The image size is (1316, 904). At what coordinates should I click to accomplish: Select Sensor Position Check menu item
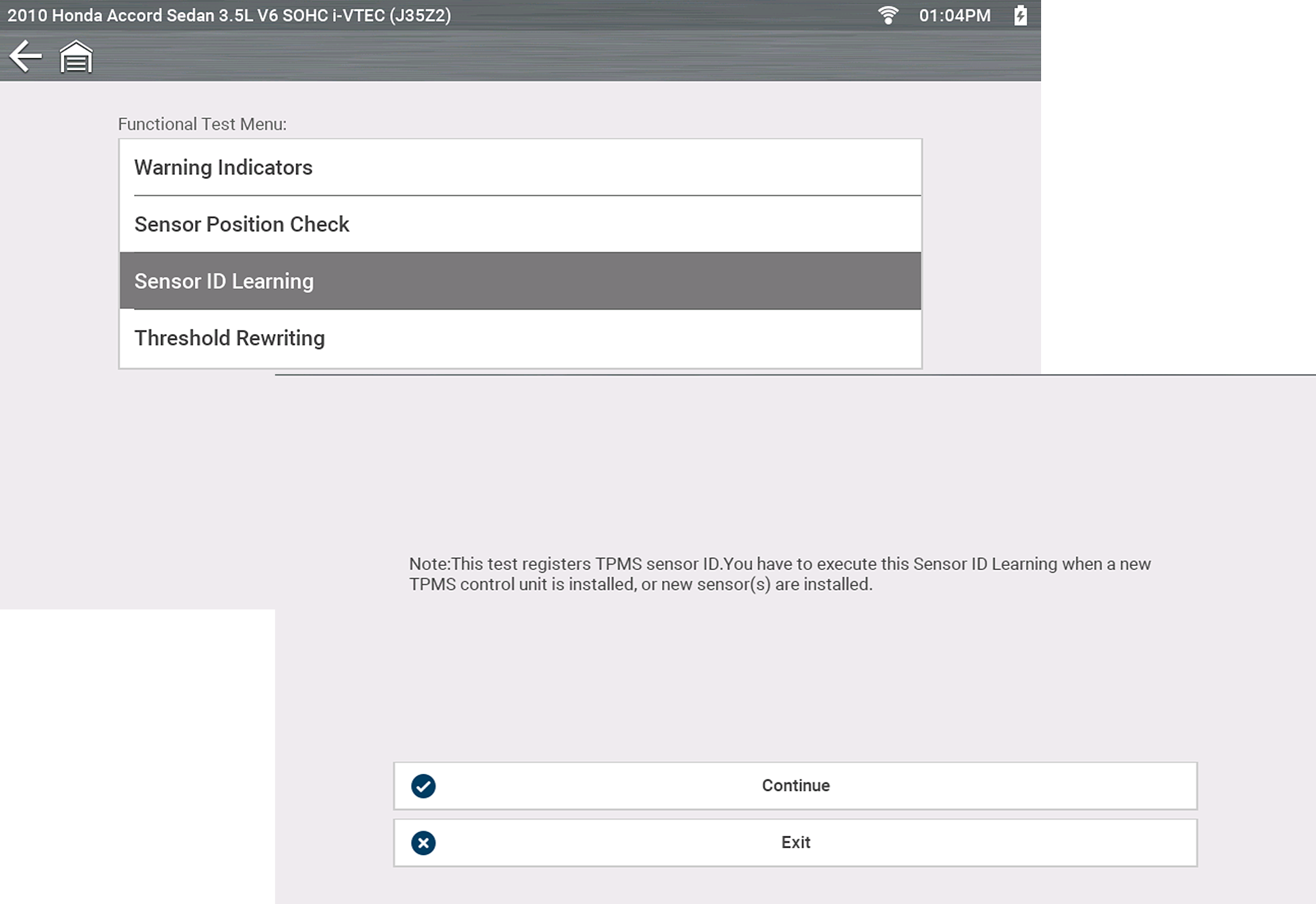242,224
